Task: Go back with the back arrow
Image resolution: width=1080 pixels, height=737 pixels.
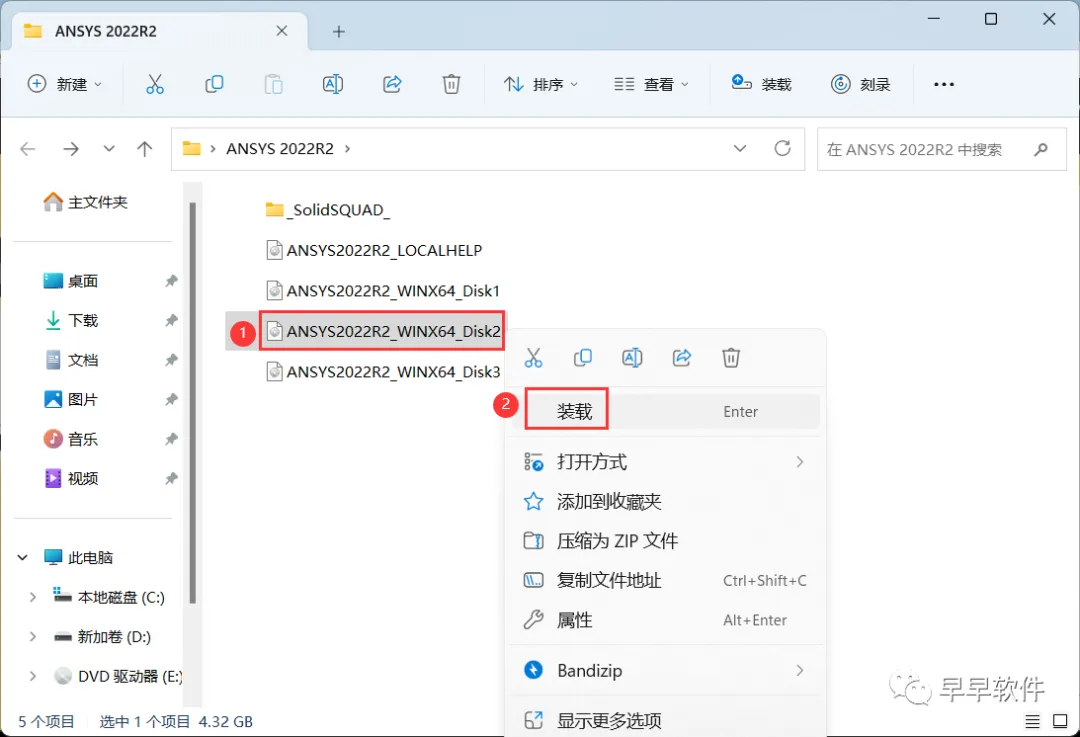Action: [28, 149]
